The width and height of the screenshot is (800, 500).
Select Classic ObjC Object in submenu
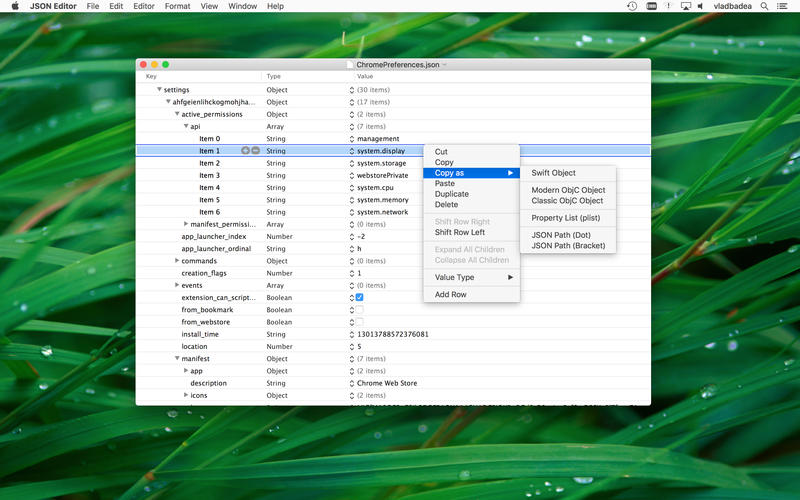point(568,201)
